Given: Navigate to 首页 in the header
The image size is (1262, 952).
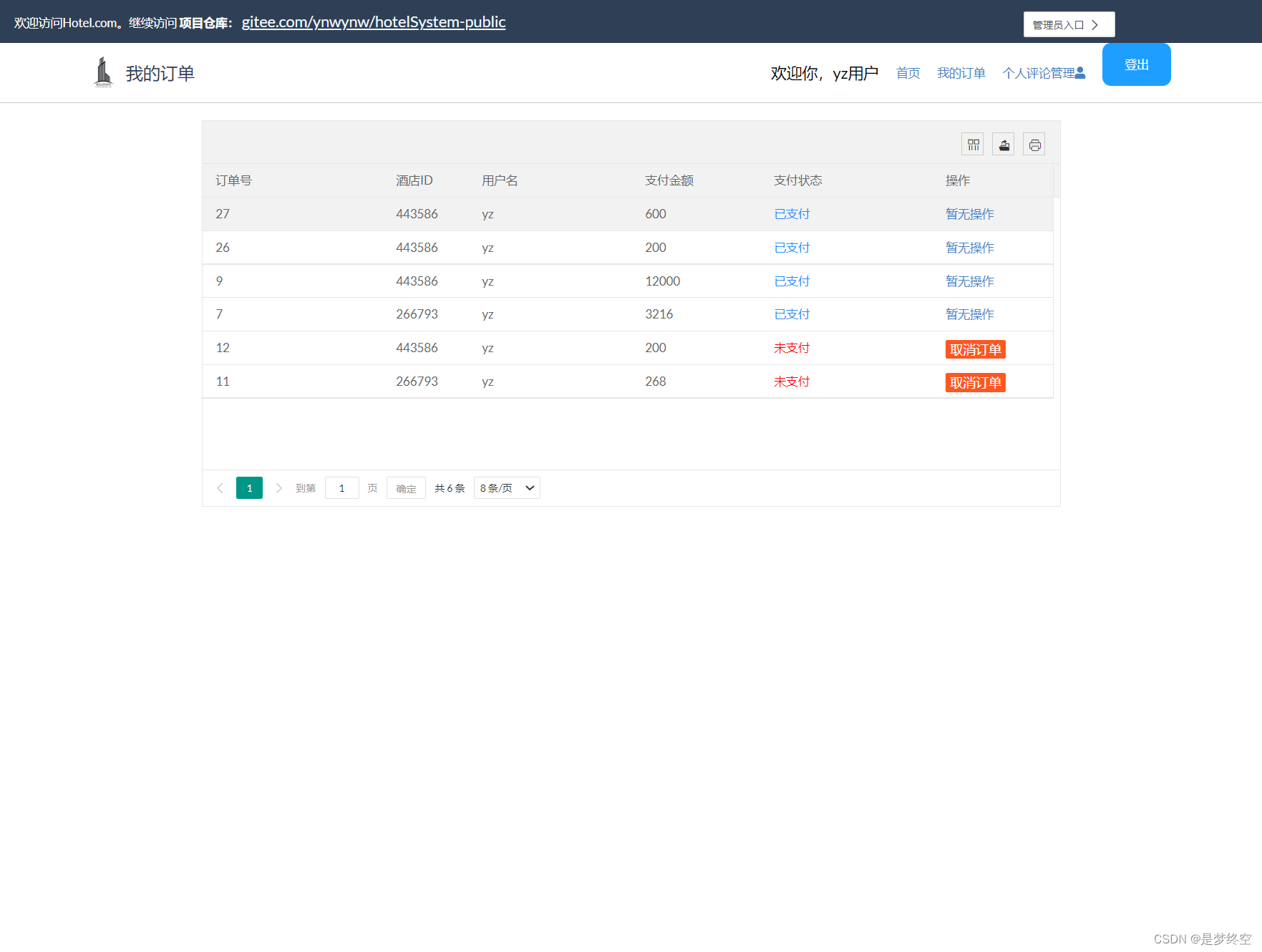Looking at the screenshot, I should [x=908, y=73].
